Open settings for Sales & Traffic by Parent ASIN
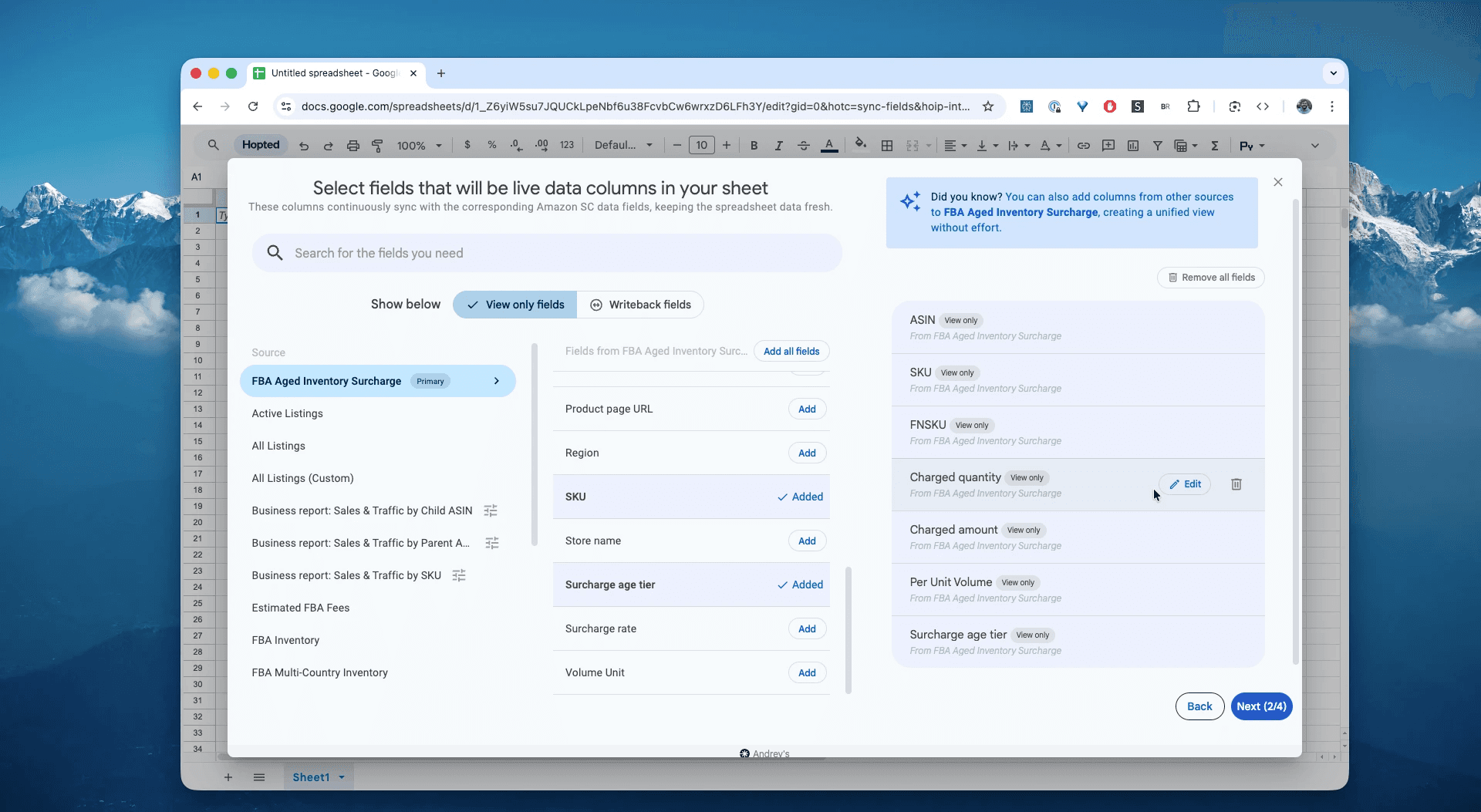 [492, 543]
